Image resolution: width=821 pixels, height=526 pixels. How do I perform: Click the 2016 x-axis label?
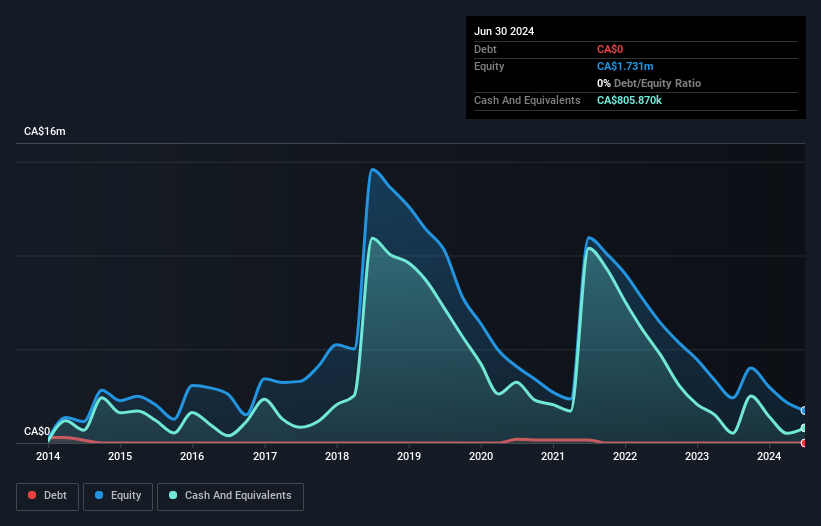pos(192,457)
